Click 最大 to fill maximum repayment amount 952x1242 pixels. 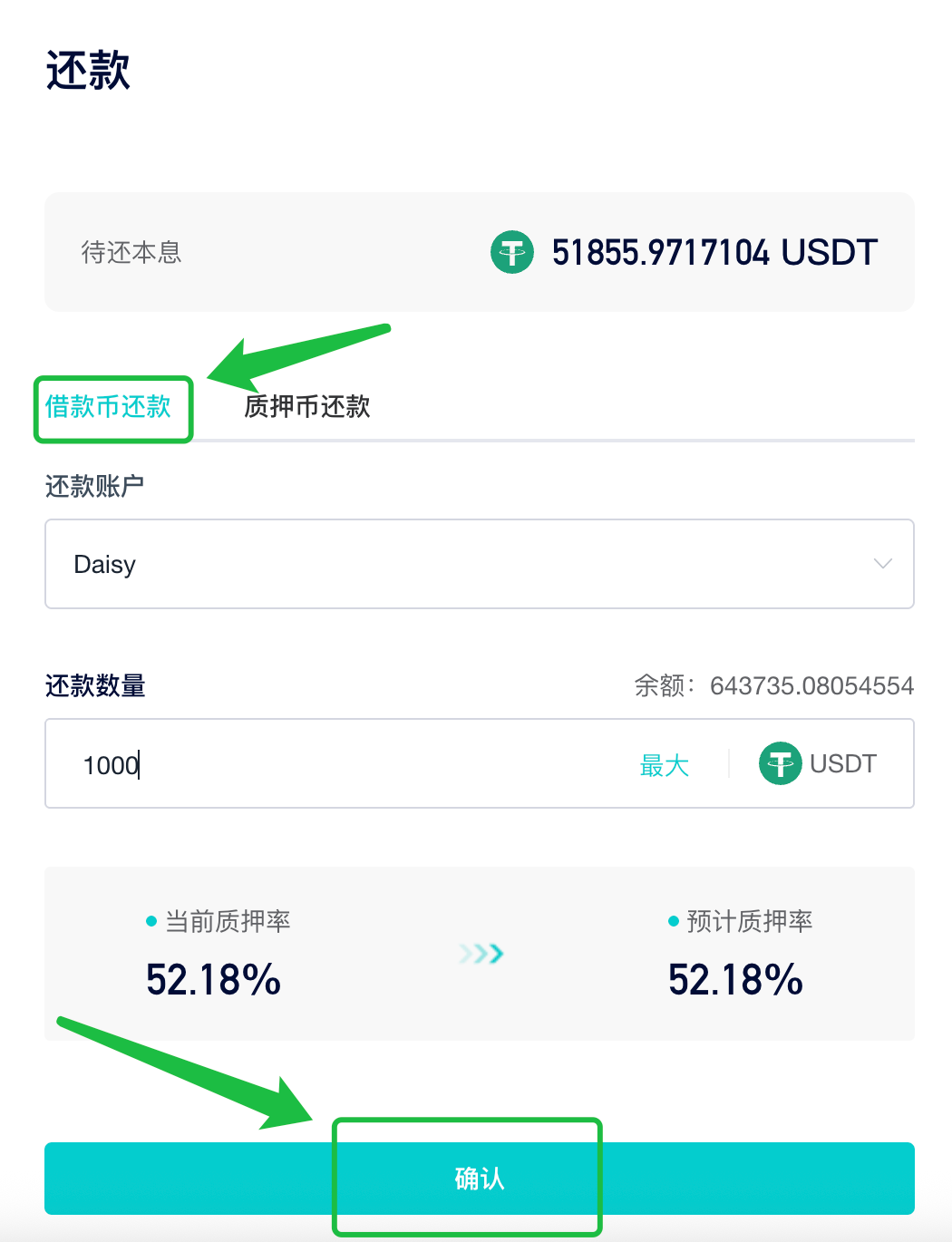pos(665,764)
